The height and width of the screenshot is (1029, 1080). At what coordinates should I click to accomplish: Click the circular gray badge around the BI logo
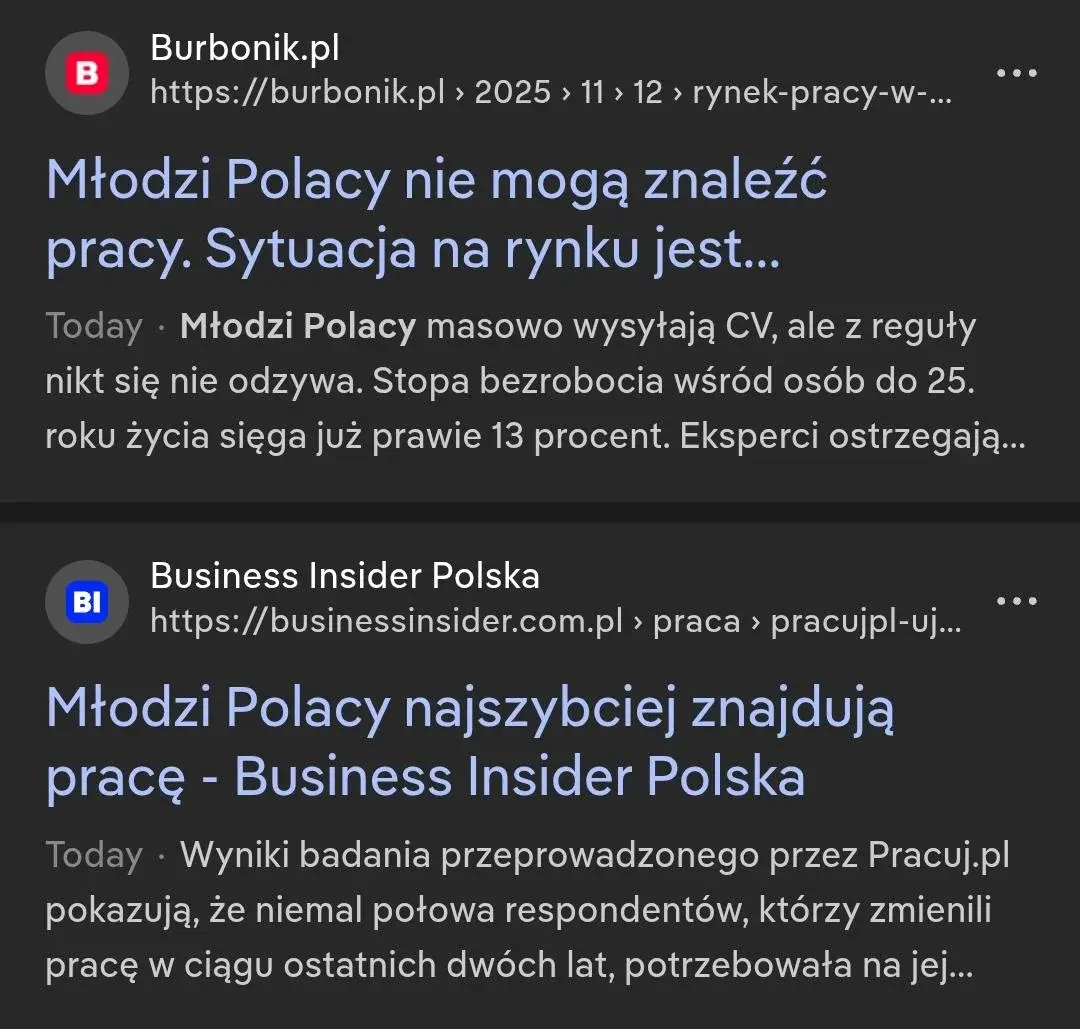pos(86,601)
